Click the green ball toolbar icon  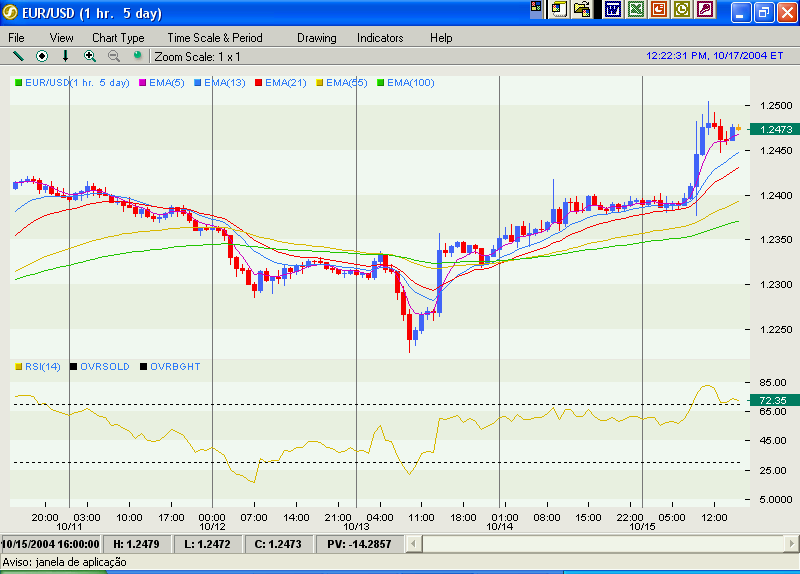coord(137,56)
